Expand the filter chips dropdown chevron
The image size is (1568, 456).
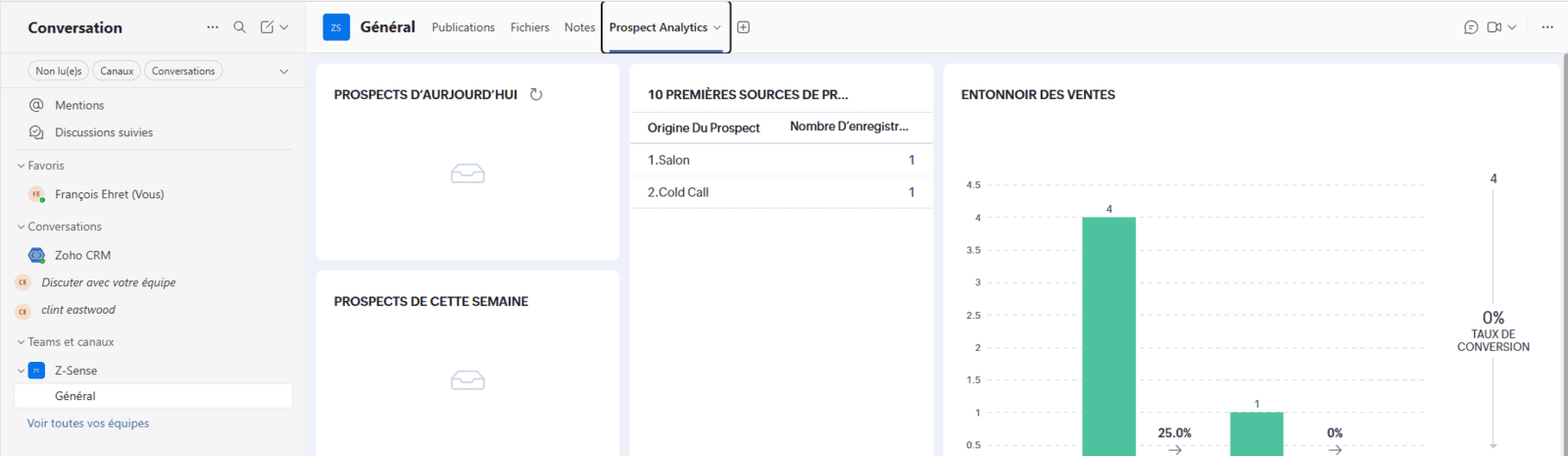click(x=284, y=71)
